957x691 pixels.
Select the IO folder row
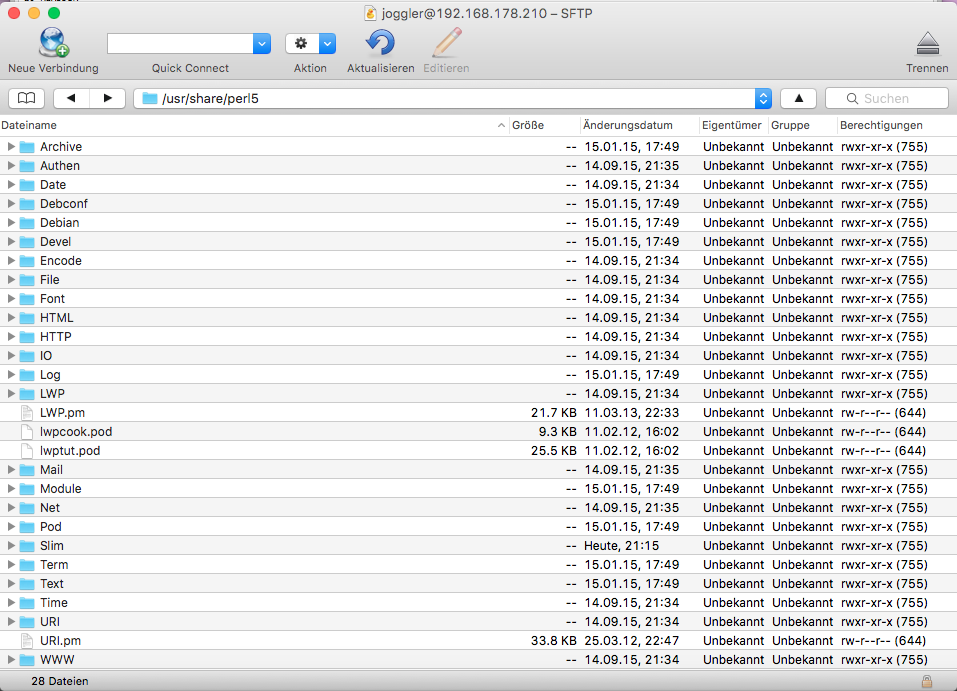(x=478, y=355)
